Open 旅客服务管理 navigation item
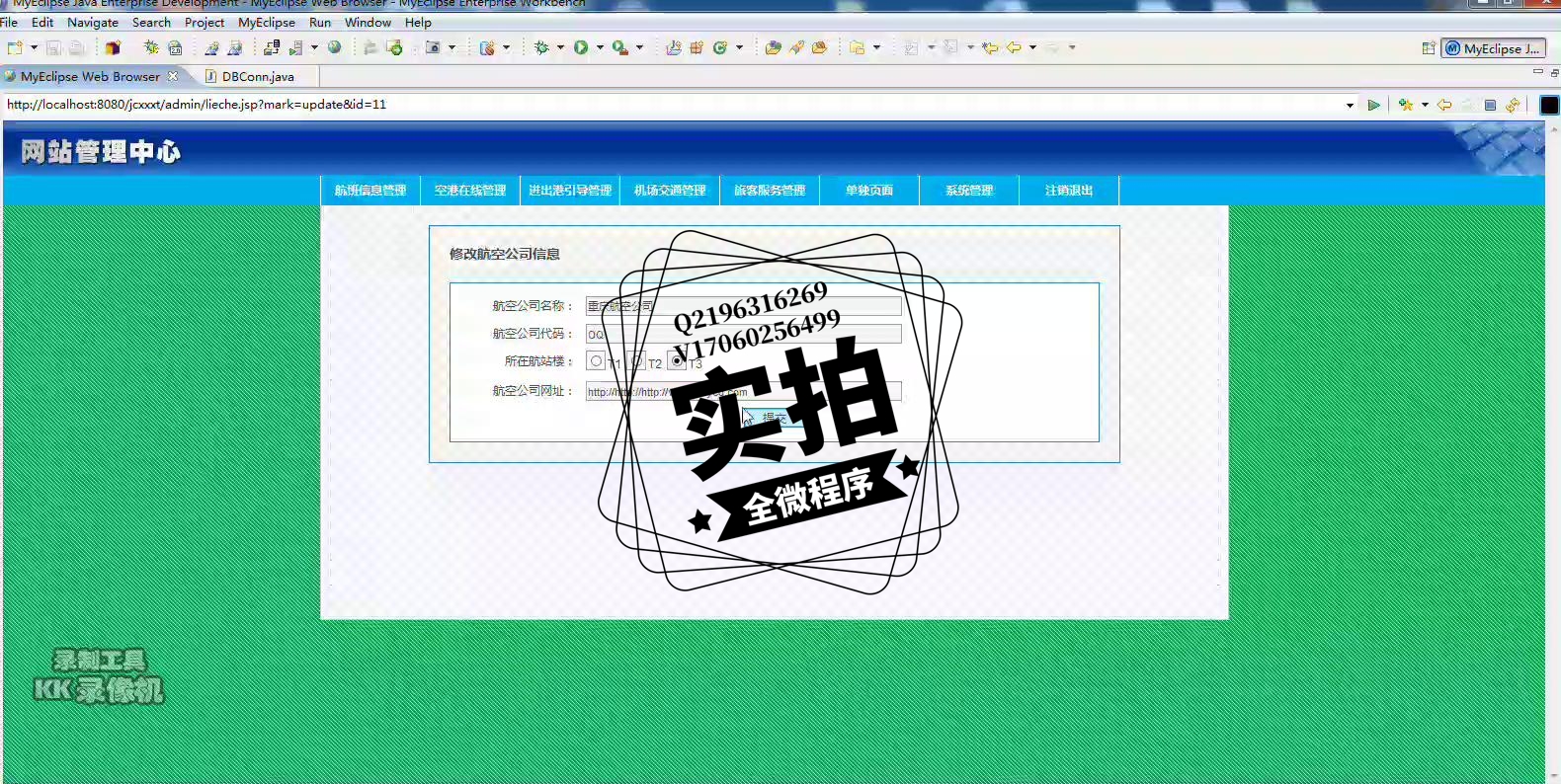Image resolution: width=1561 pixels, height=784 pixels. (x=770, y=191)
